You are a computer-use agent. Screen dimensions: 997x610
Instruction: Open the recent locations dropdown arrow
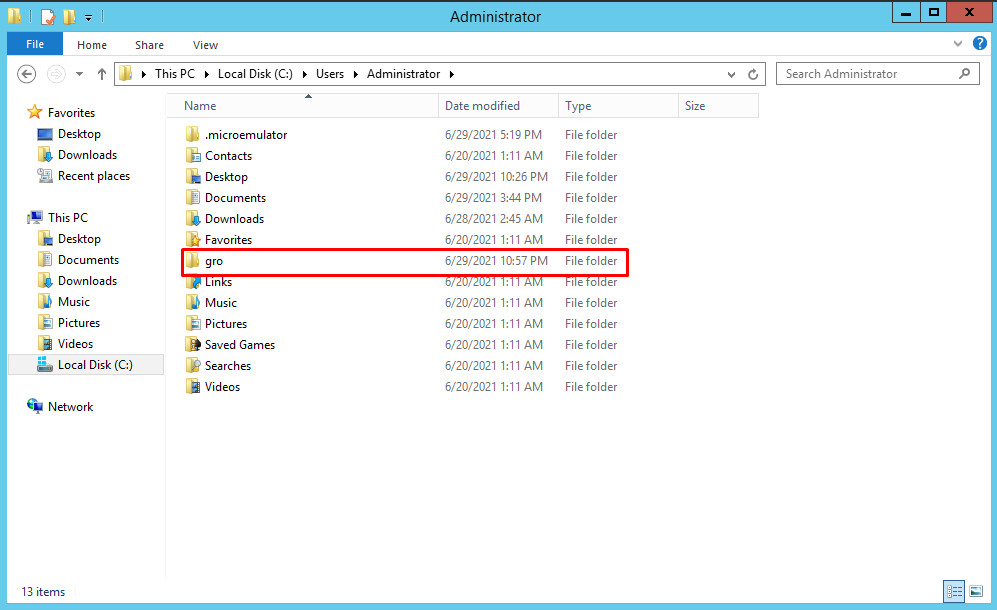point(79,74)
